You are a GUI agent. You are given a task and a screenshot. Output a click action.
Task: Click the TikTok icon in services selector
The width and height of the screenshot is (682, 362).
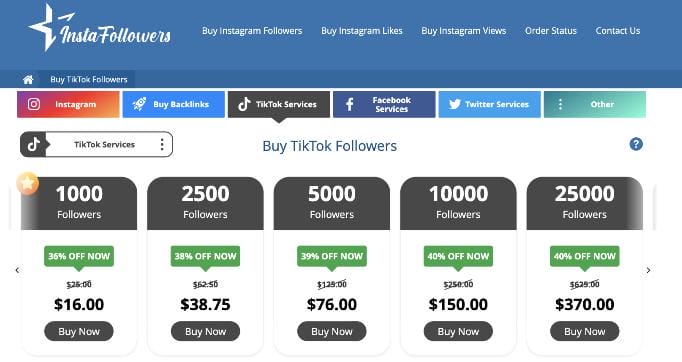point(34,144)
